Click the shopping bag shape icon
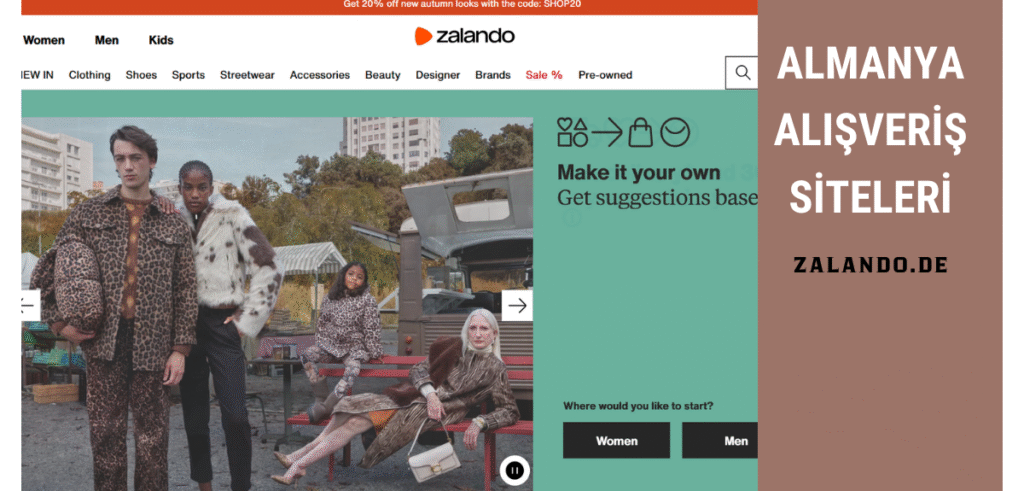This screenshot has height=491, width=1024. tap(640, 133)
